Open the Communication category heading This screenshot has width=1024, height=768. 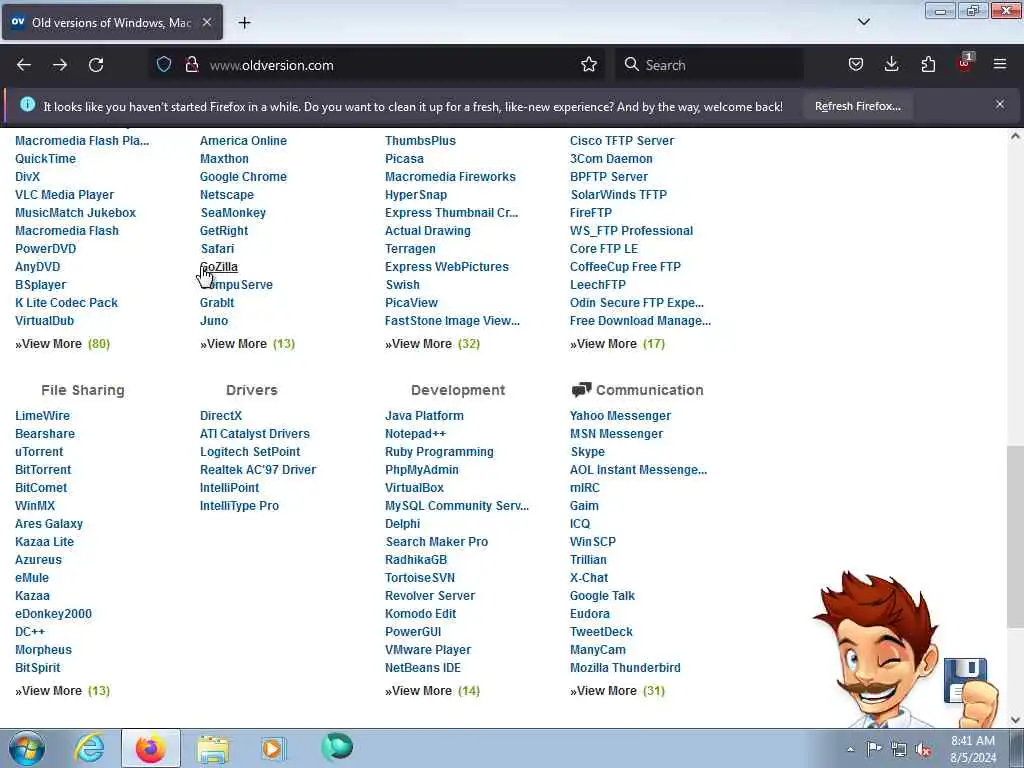coord(649,390)
